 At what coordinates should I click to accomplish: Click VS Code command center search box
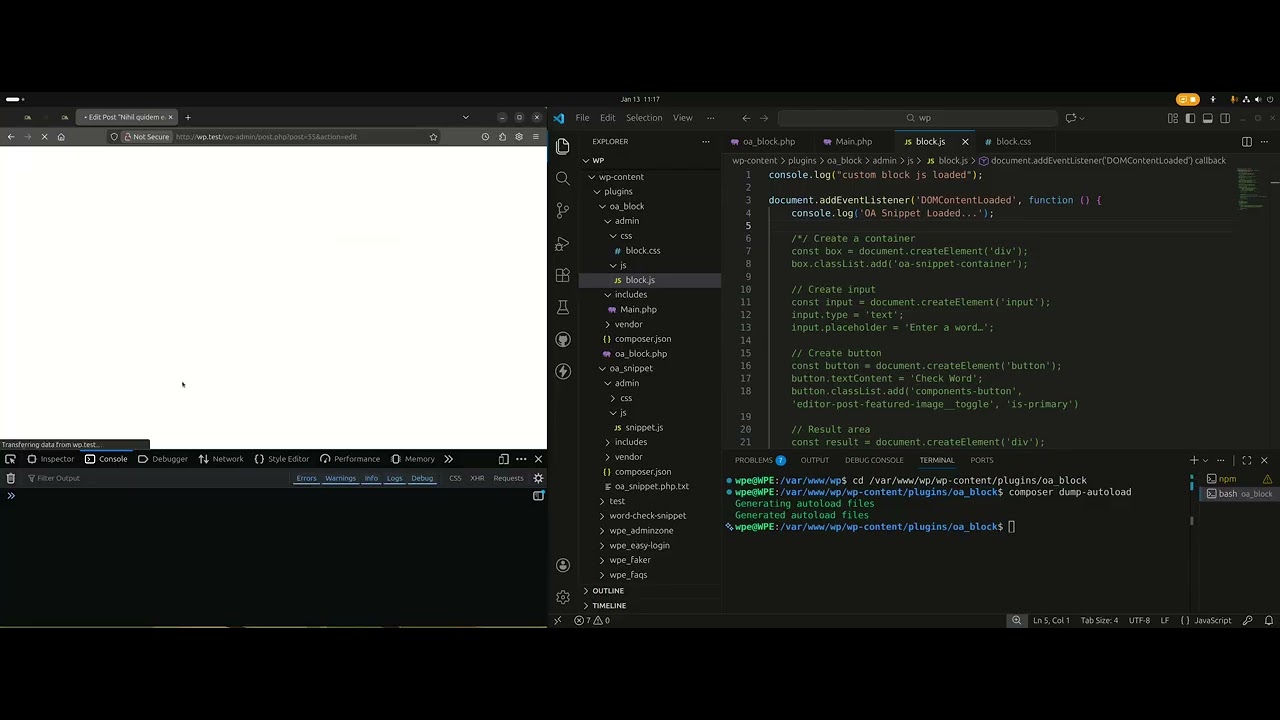[917, 118]
